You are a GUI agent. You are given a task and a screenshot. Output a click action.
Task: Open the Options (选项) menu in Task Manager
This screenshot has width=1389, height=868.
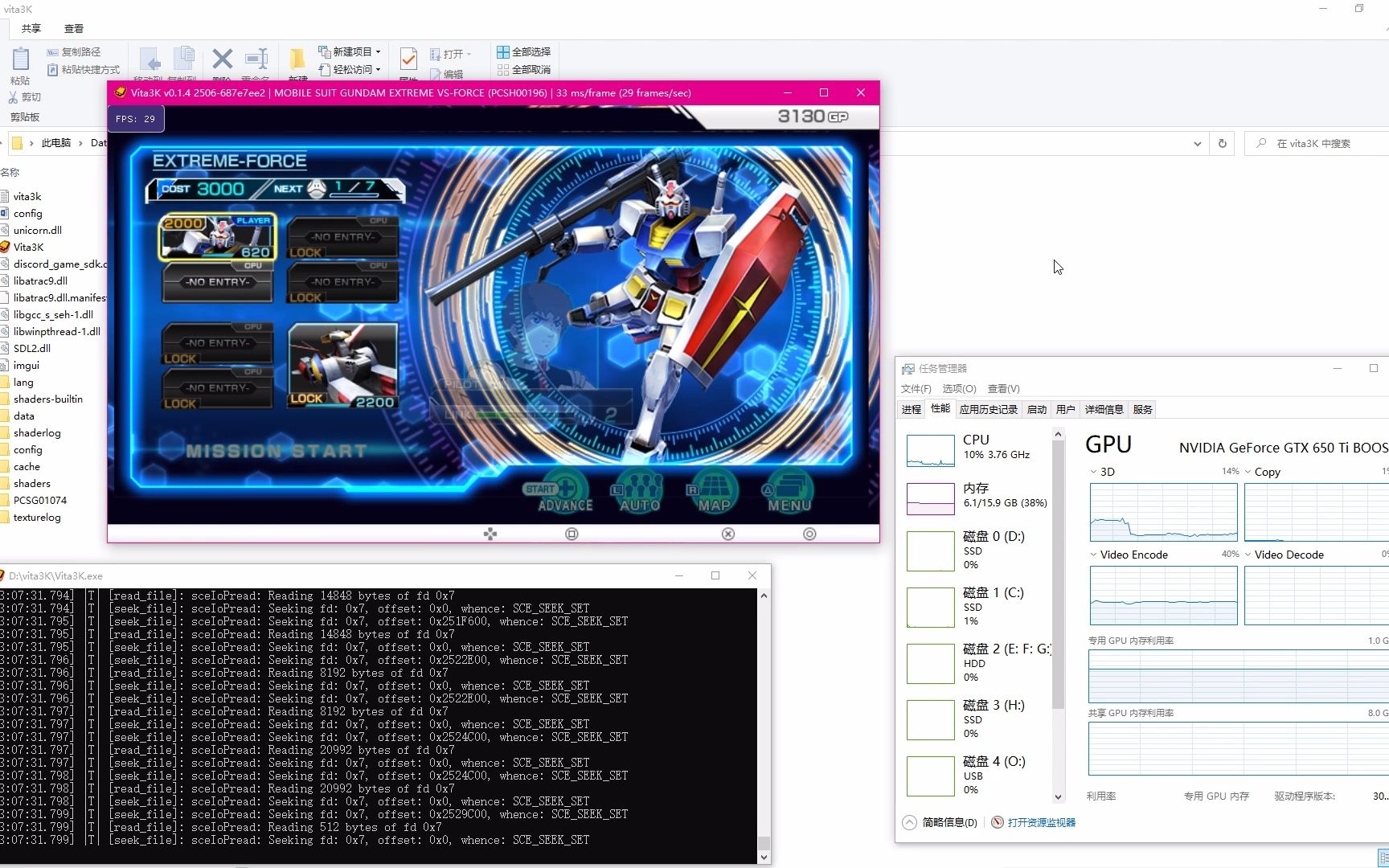[959, 388]
